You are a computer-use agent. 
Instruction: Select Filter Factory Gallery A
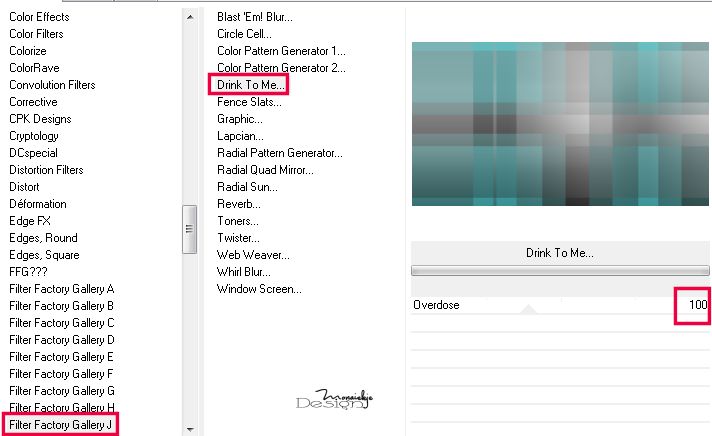click(61, 289)
